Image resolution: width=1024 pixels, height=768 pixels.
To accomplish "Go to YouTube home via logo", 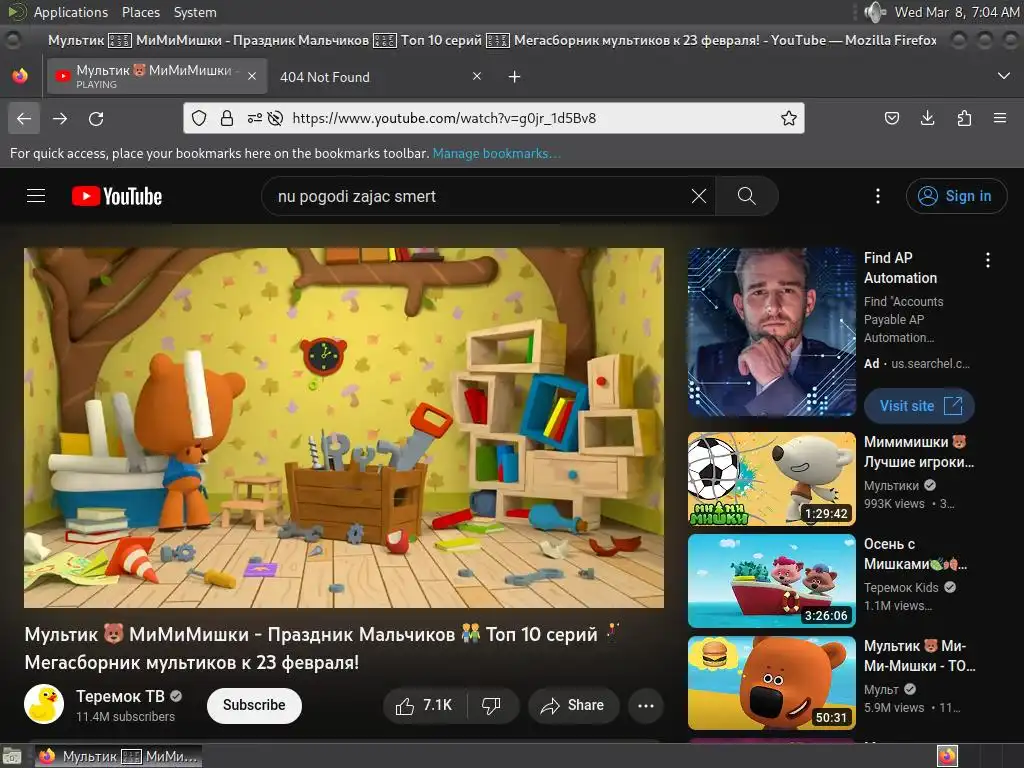I will [117, 196].
